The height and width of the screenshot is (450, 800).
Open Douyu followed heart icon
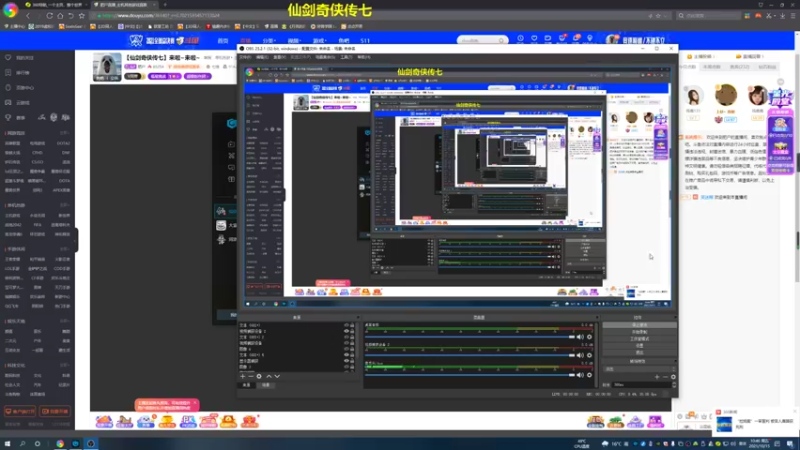point(534,38)
